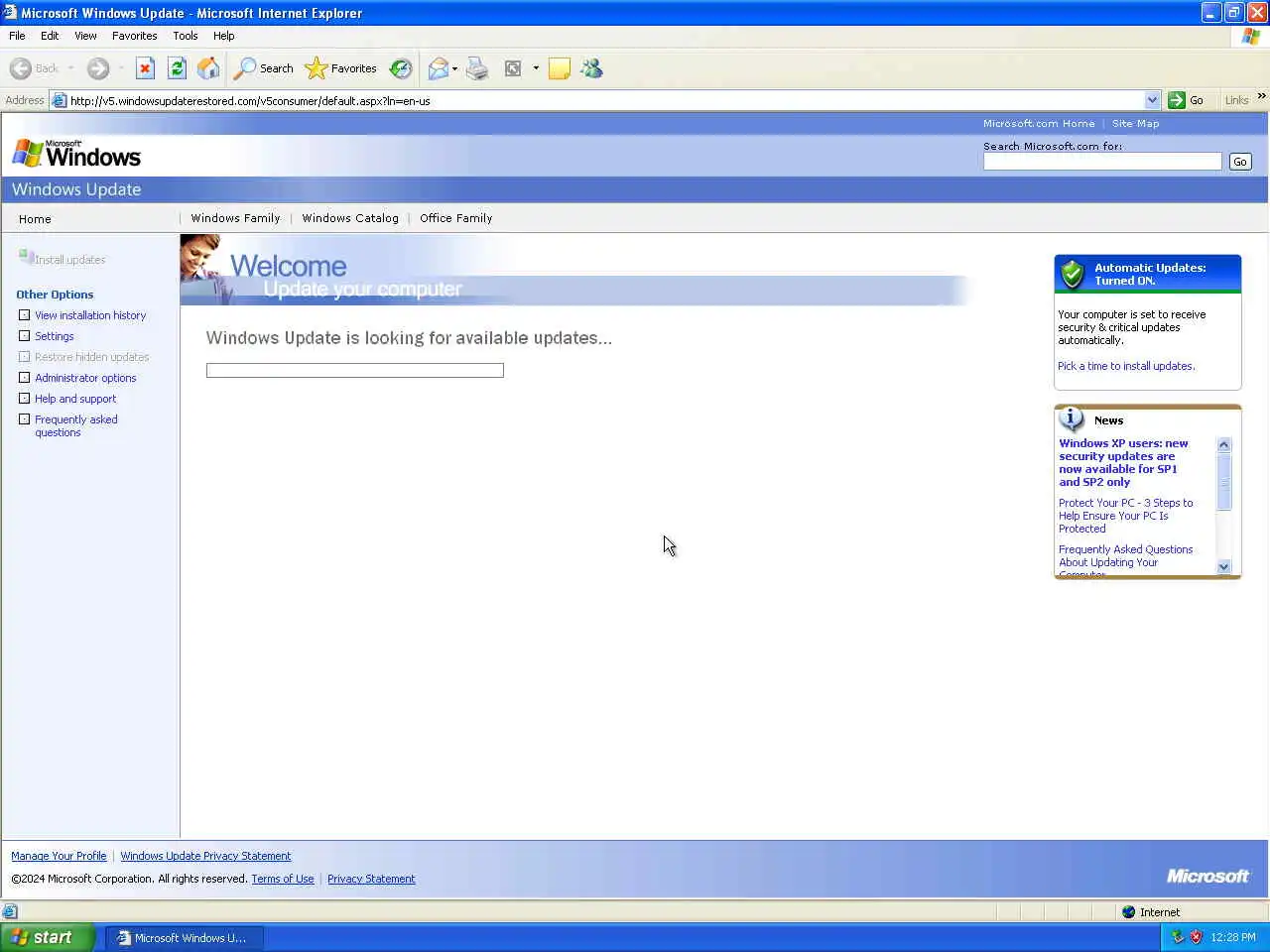Click the News panel scrollbar thumb
Viewport: 1270px width, 952px height.
point(1223,481)
